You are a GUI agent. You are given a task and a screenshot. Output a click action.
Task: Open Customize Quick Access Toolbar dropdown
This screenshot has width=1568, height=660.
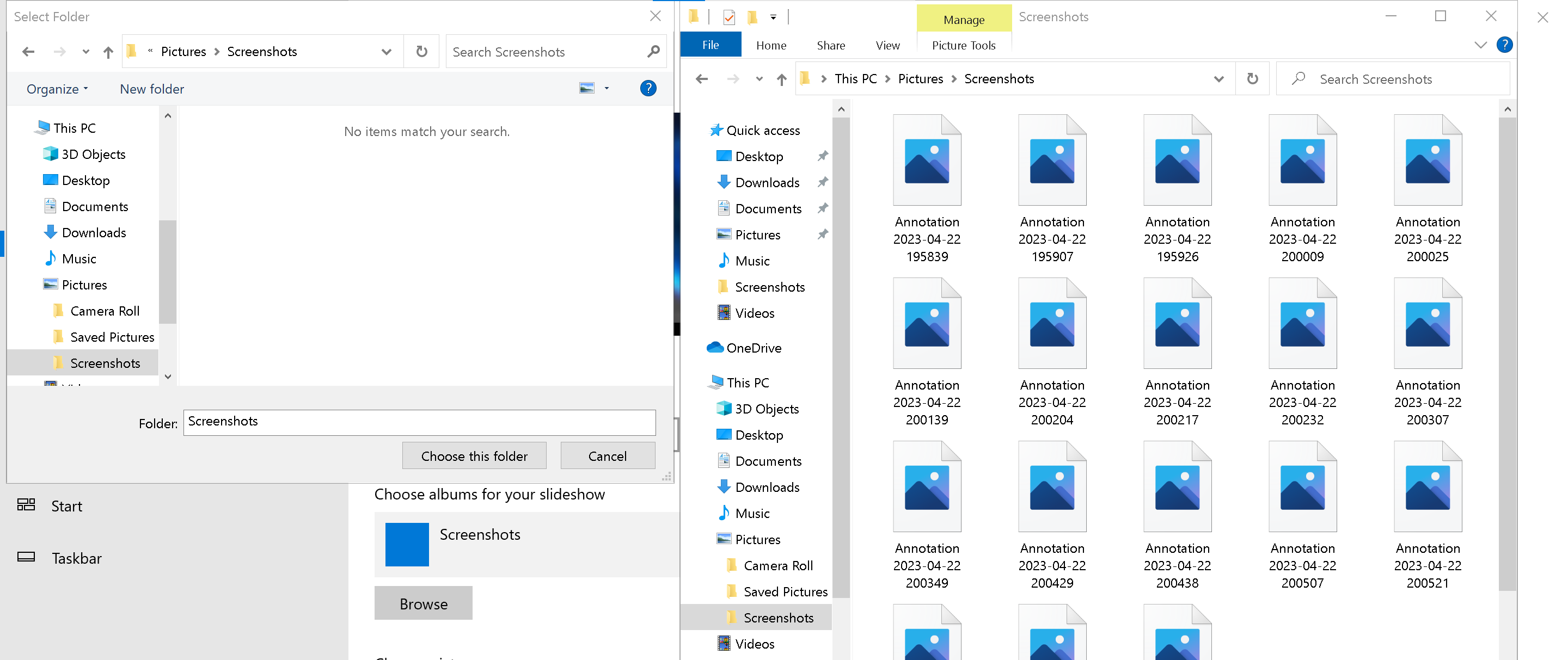pos(773,17)
